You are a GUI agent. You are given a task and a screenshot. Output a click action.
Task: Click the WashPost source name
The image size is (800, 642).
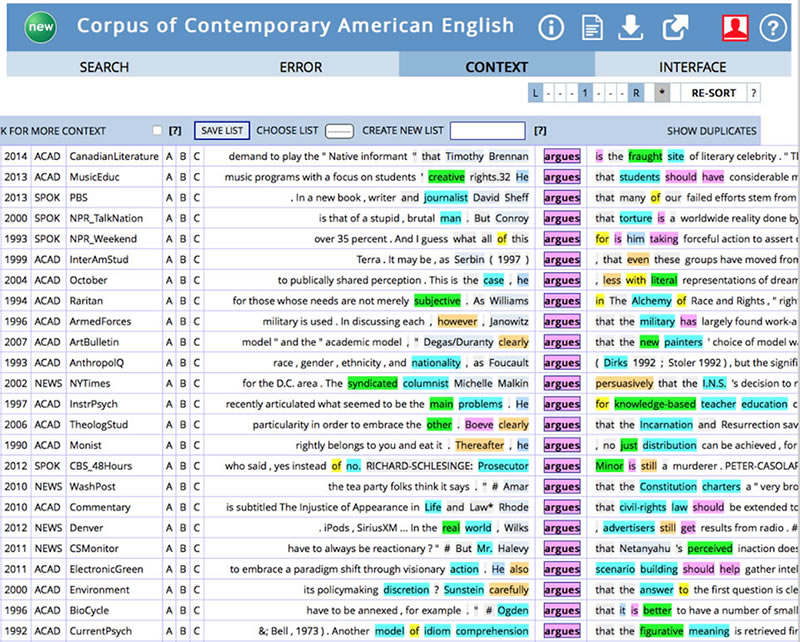92,486
